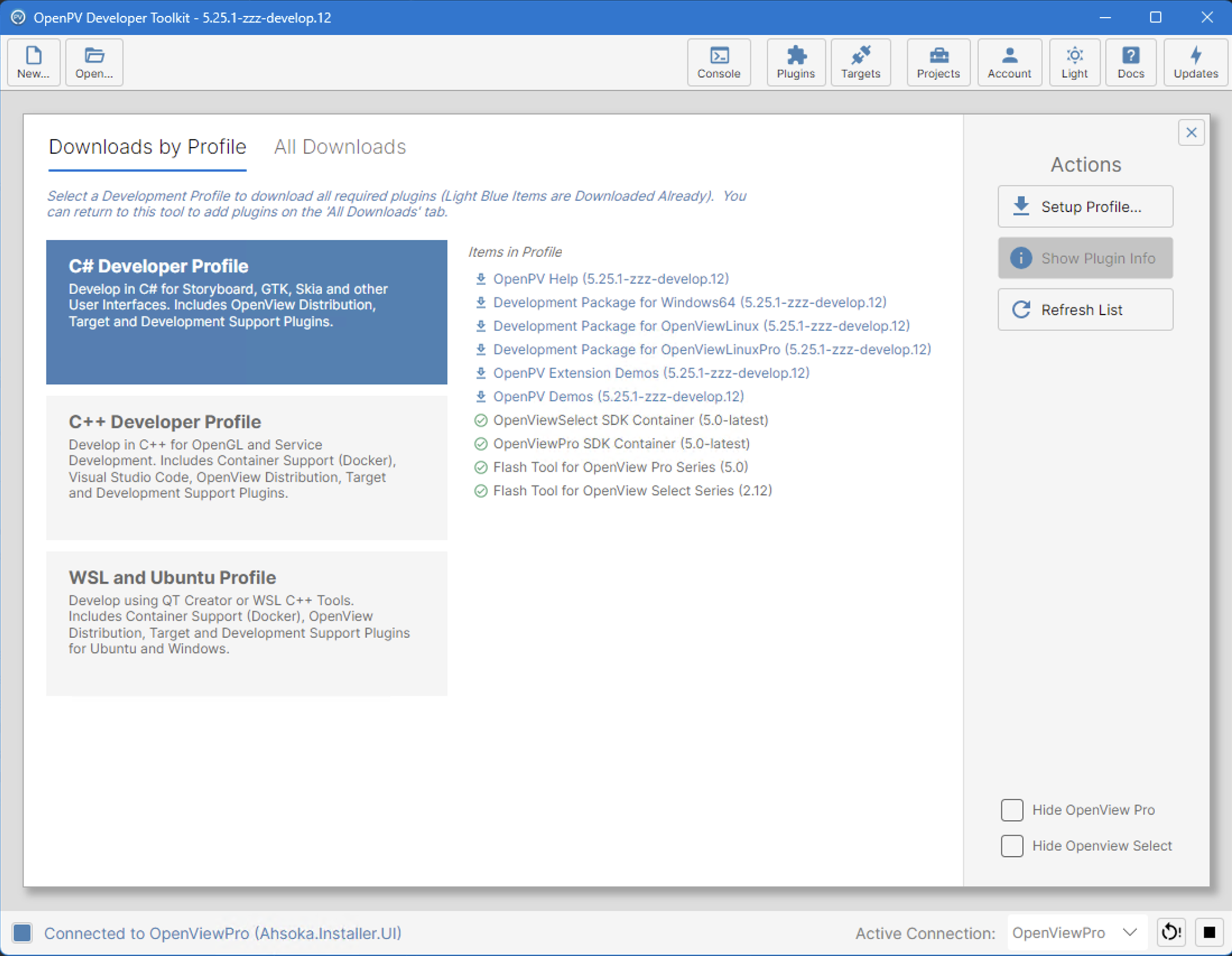Open the Projects toolbox icon
Viewport: 1232px width, 956px height.
939,62
